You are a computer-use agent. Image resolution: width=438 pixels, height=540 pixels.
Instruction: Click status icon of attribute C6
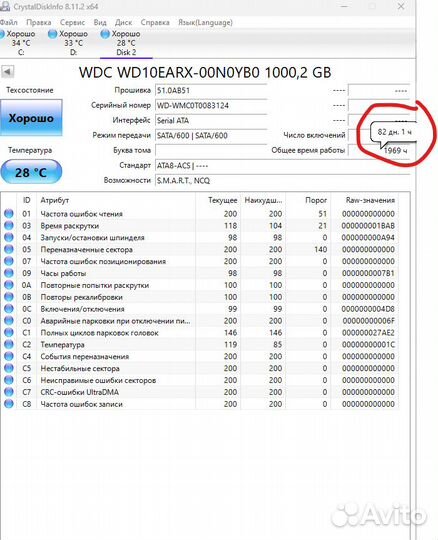click(9, 380)
